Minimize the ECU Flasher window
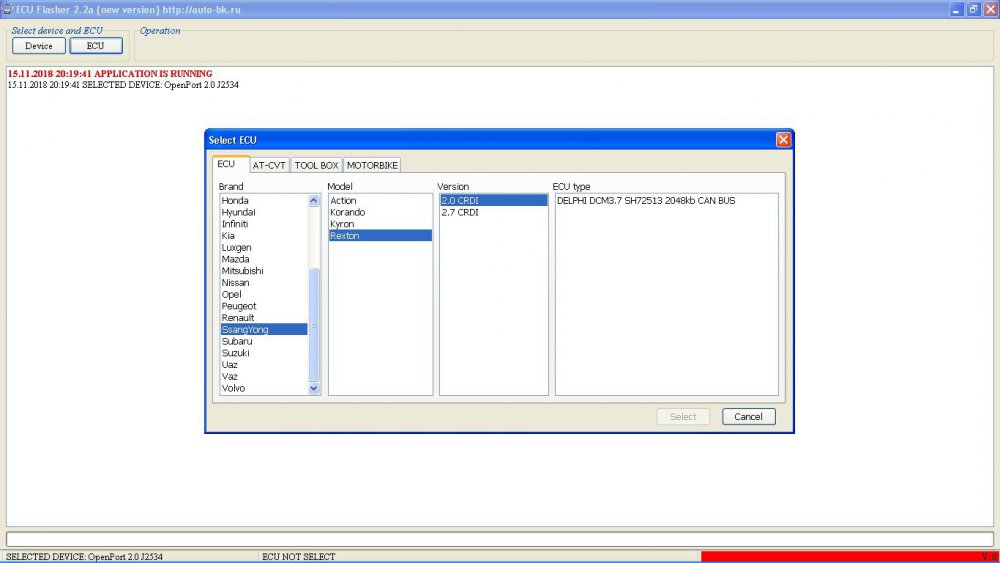 pyautogui.click(x=958, y=8)
